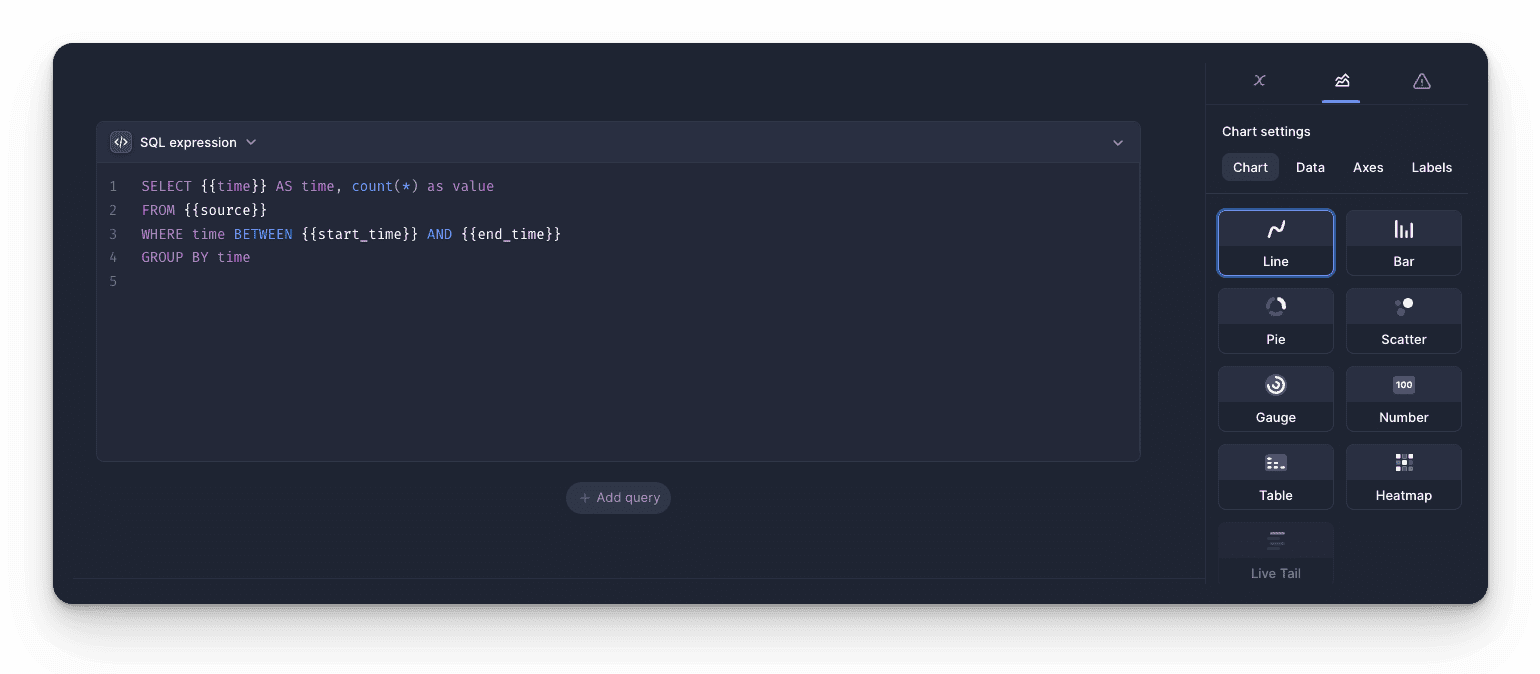Open the SQL expression type dropdown

pyautogui.click(x=250, y=142)
